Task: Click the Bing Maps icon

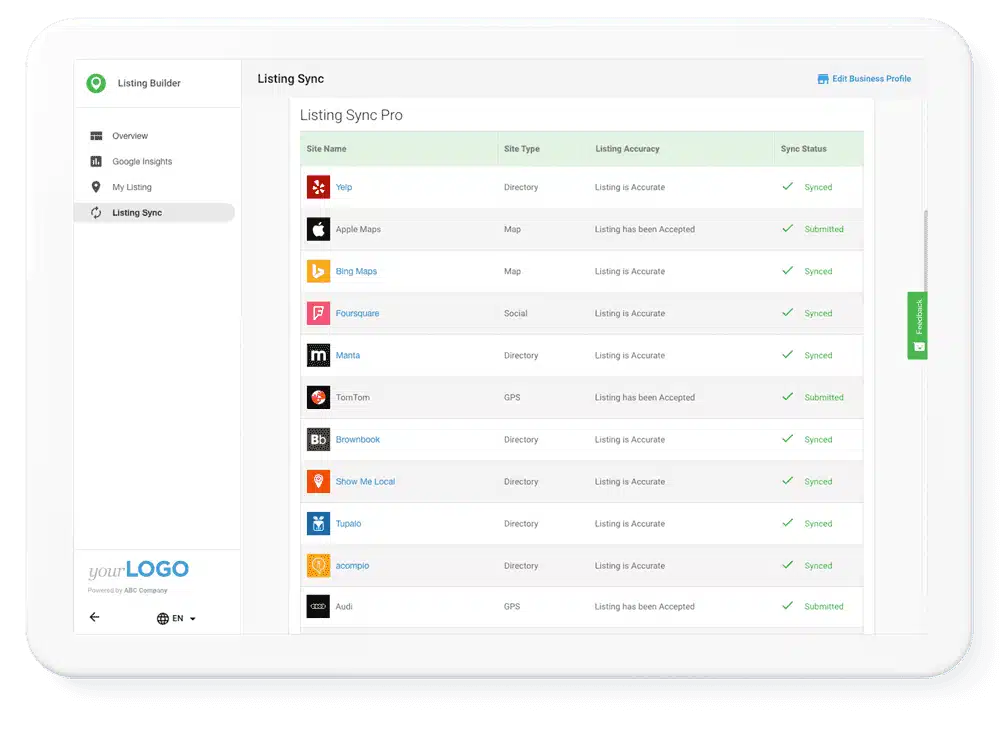Action: [318, 271]
